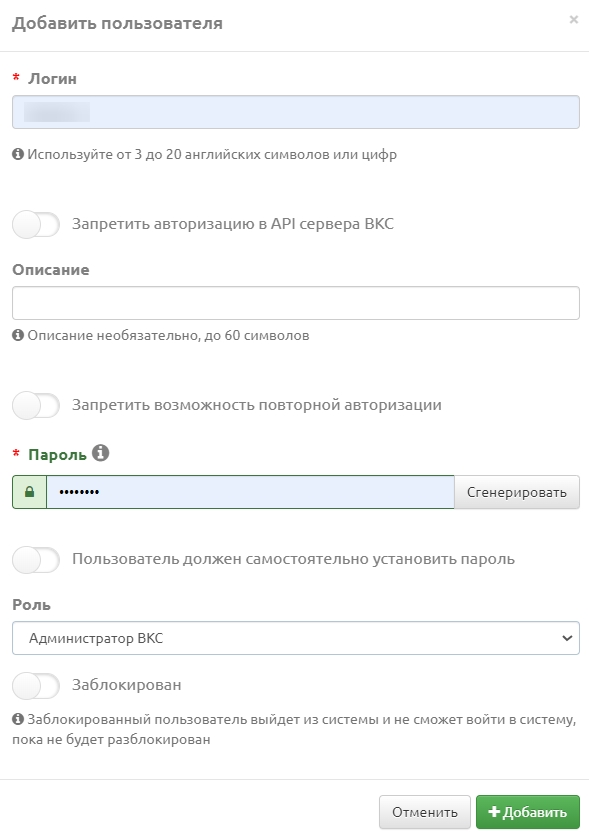Focus the Описание text field
This screenshot has height=839, width=589.
pos(296,303)
